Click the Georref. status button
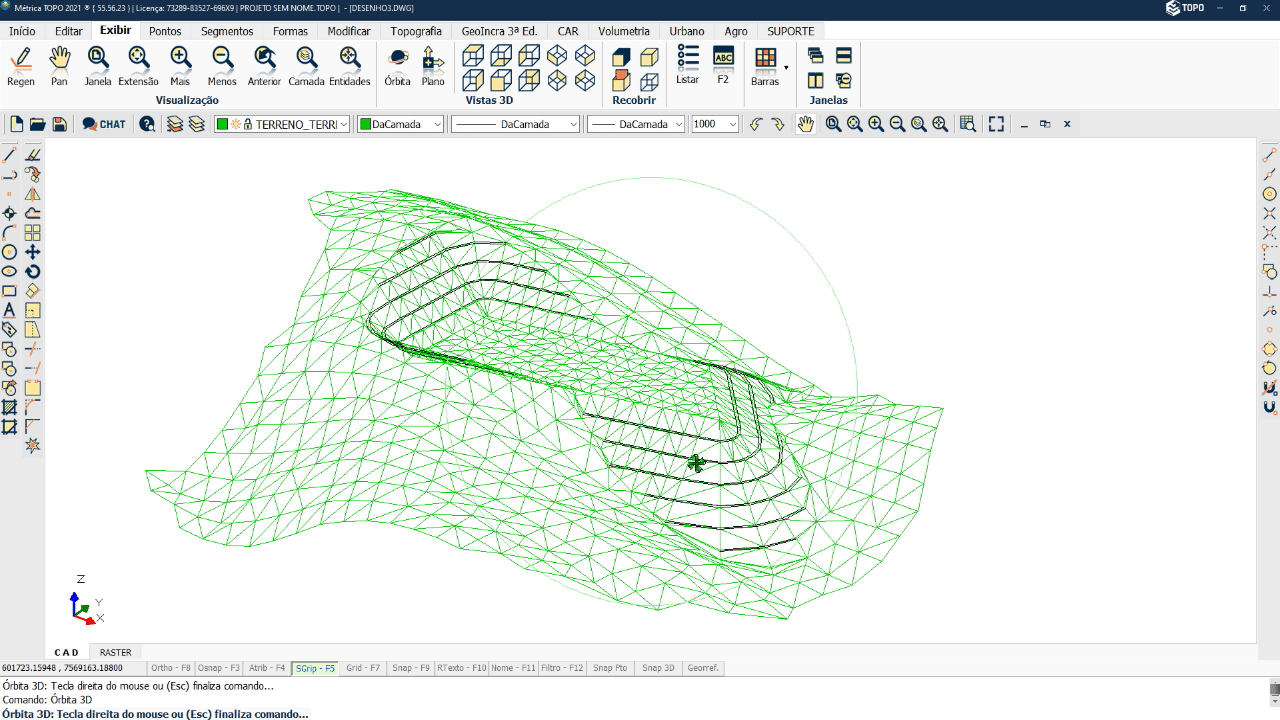1280x720 pixels. (x=703, y=668)
